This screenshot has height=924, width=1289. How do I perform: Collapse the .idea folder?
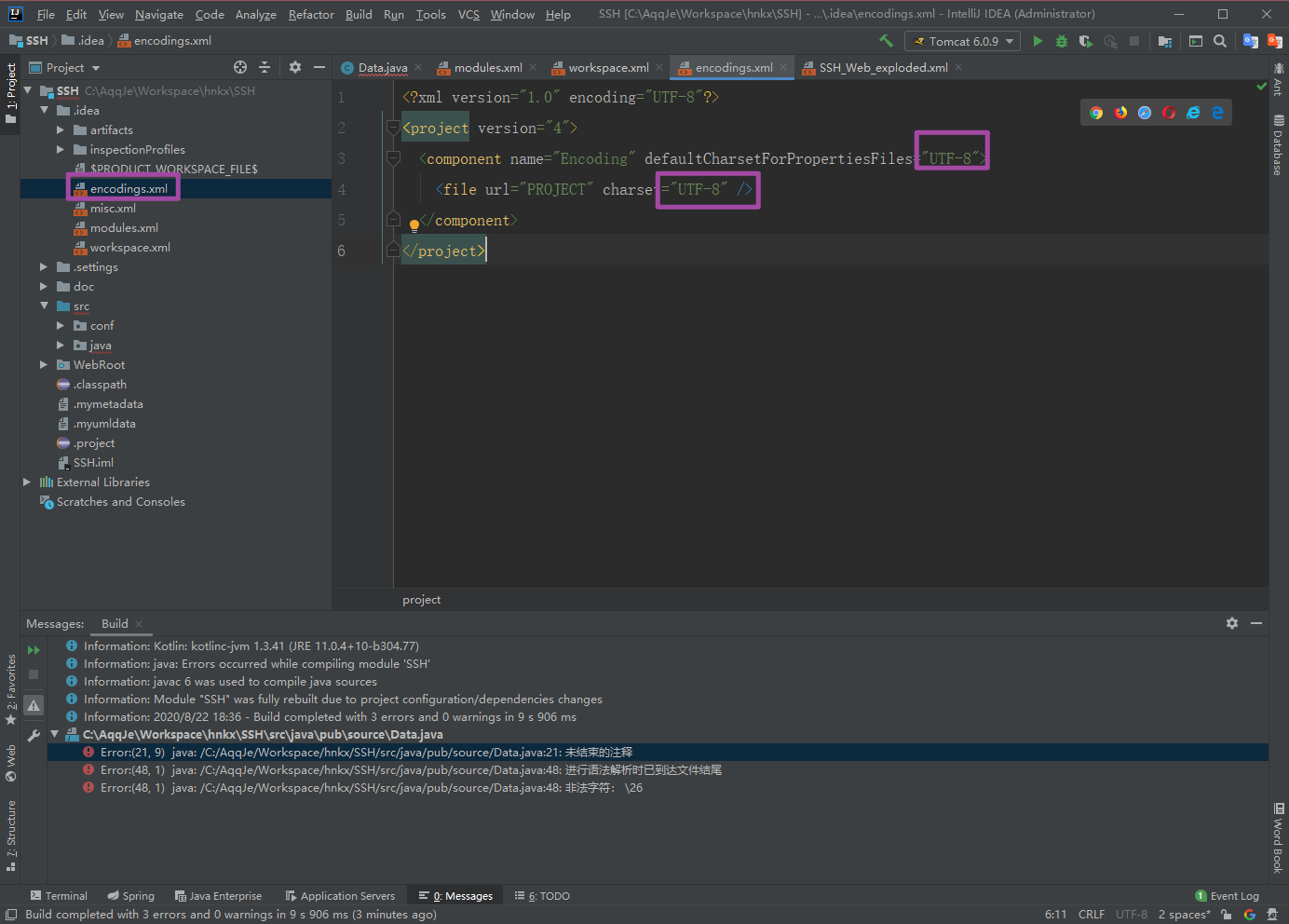coord(45,110)
